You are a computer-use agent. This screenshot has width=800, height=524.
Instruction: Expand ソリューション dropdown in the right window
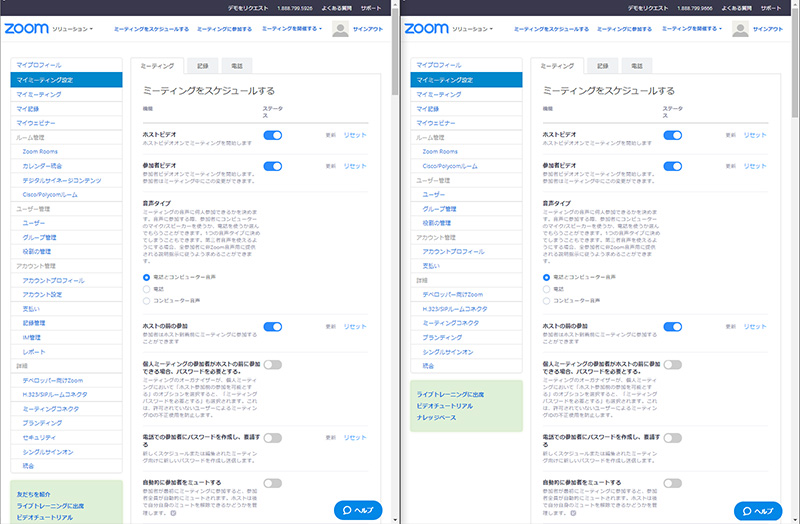pos(473,29)
